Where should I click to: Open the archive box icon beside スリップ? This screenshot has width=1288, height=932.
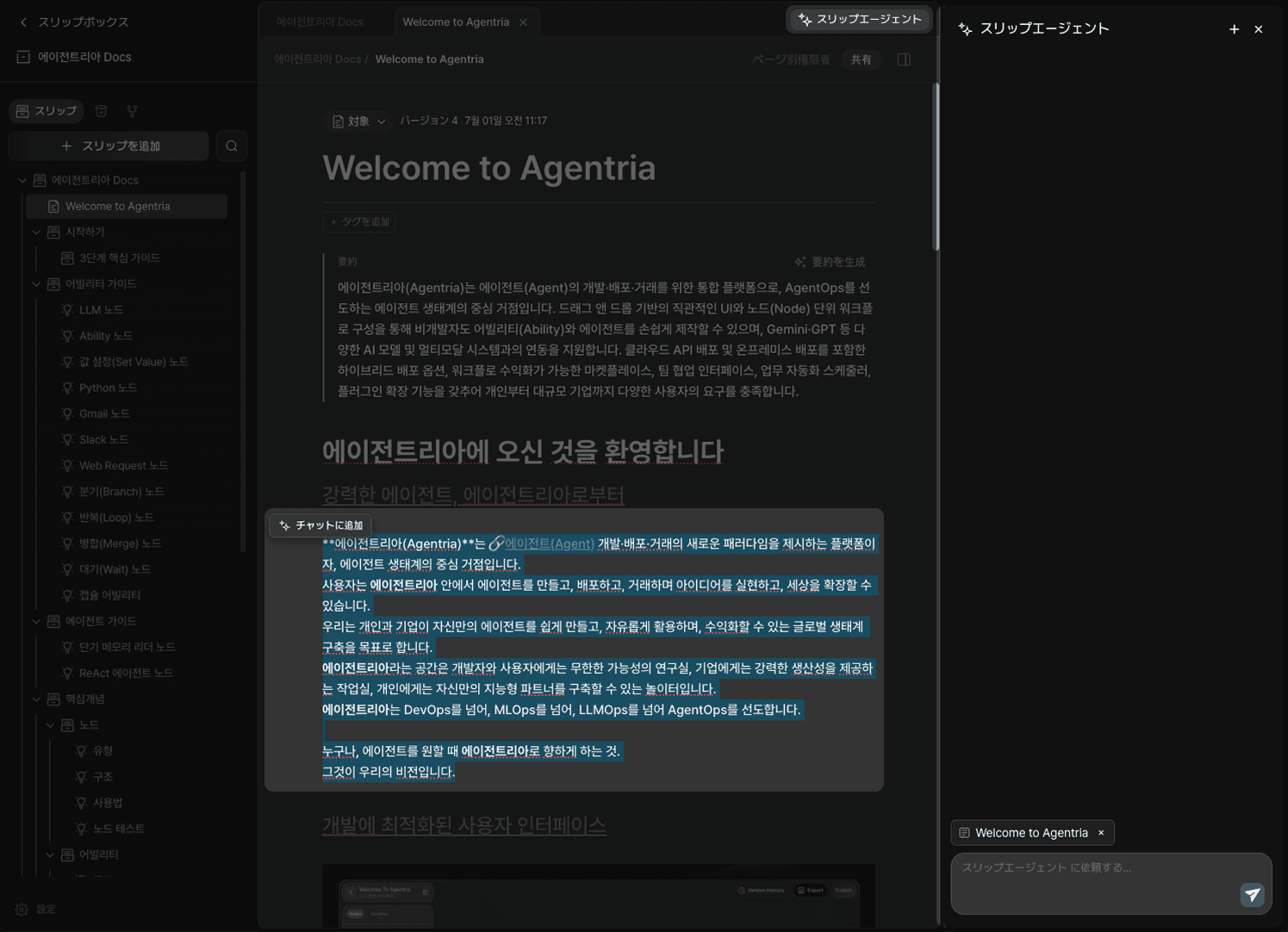[x=101, y=111]
